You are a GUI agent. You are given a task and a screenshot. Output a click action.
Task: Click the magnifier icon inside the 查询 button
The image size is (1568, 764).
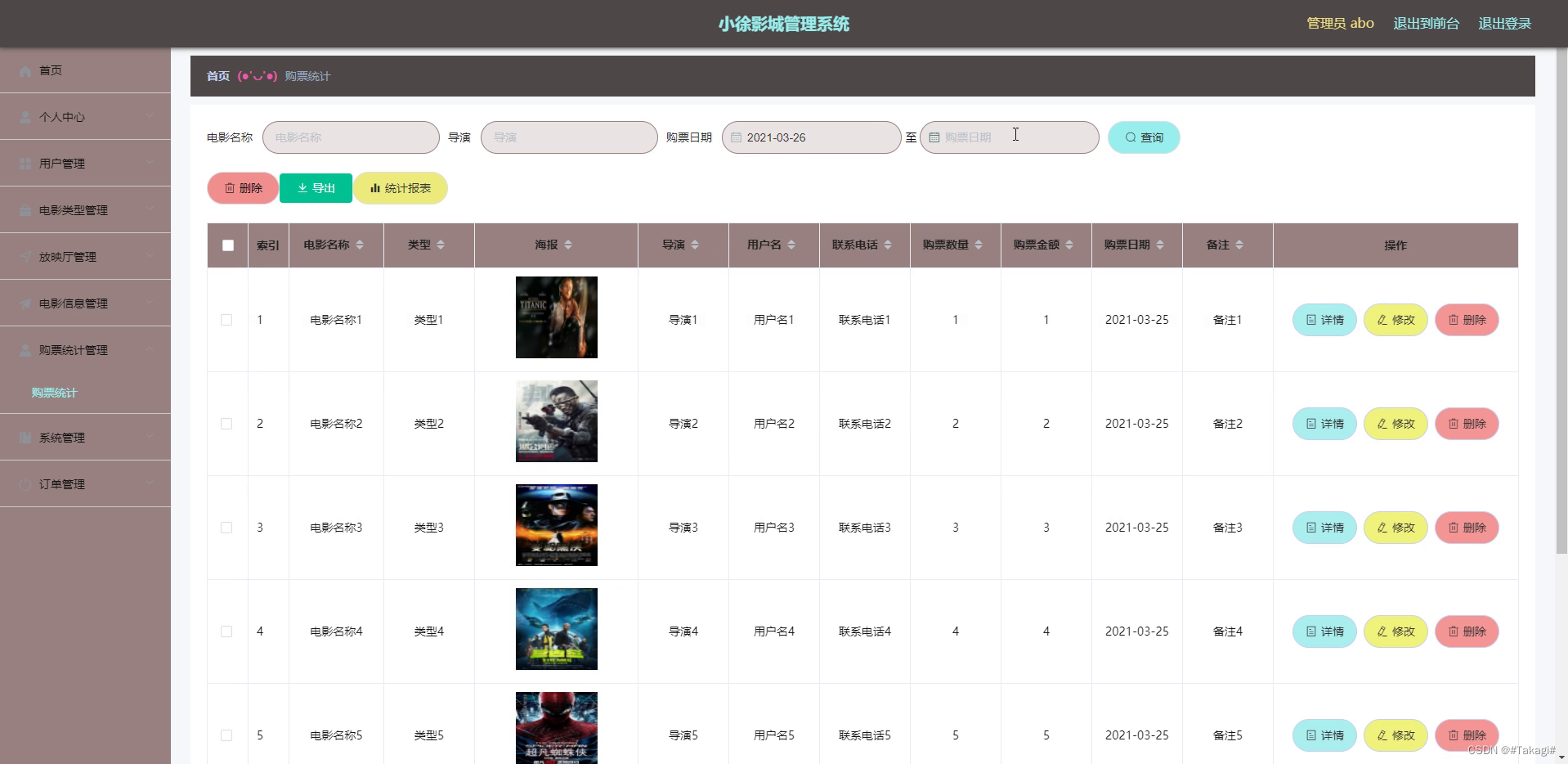pos(1129,137)
